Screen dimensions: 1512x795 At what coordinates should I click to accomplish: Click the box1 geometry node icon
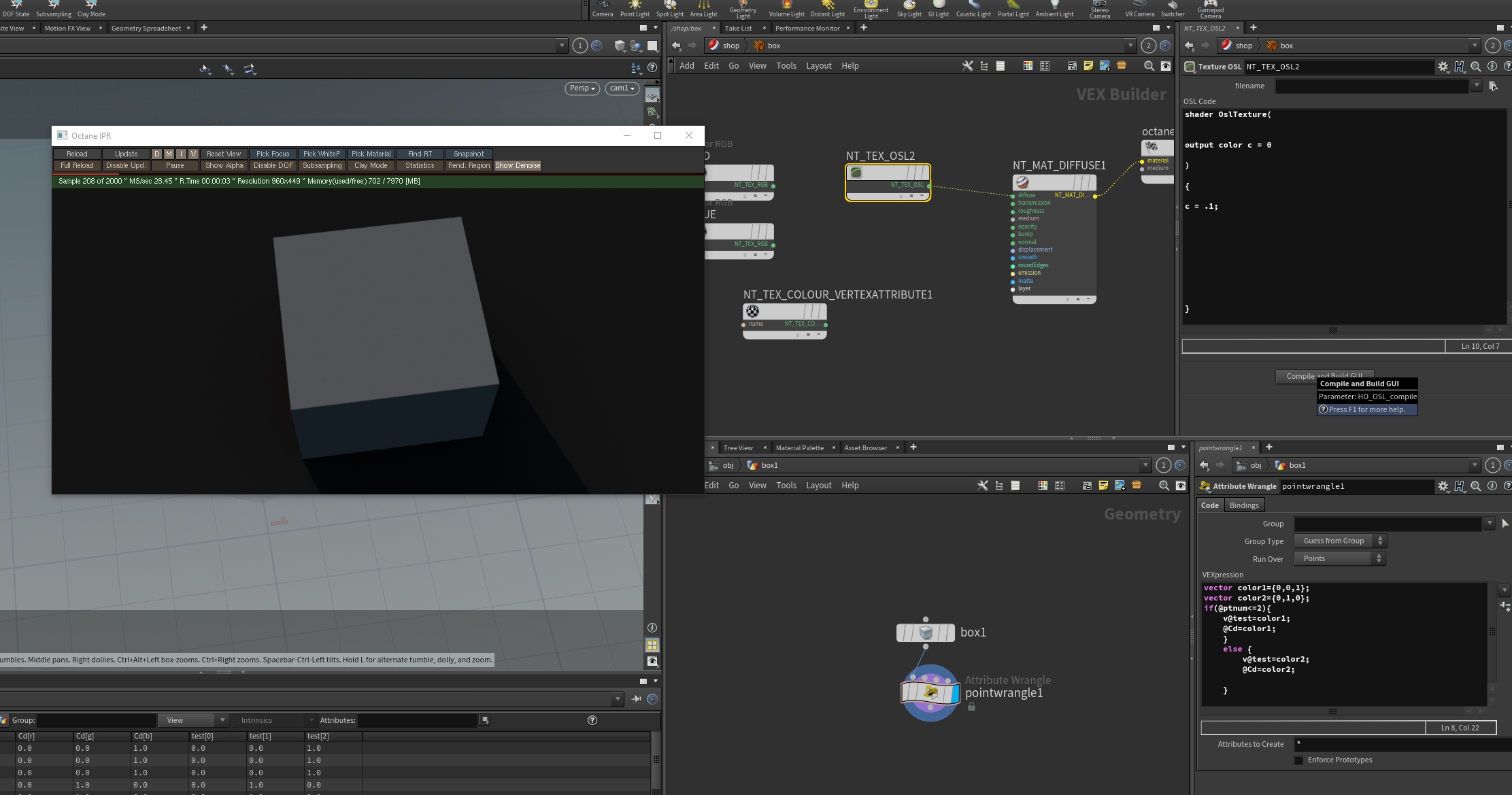[926, 632]
